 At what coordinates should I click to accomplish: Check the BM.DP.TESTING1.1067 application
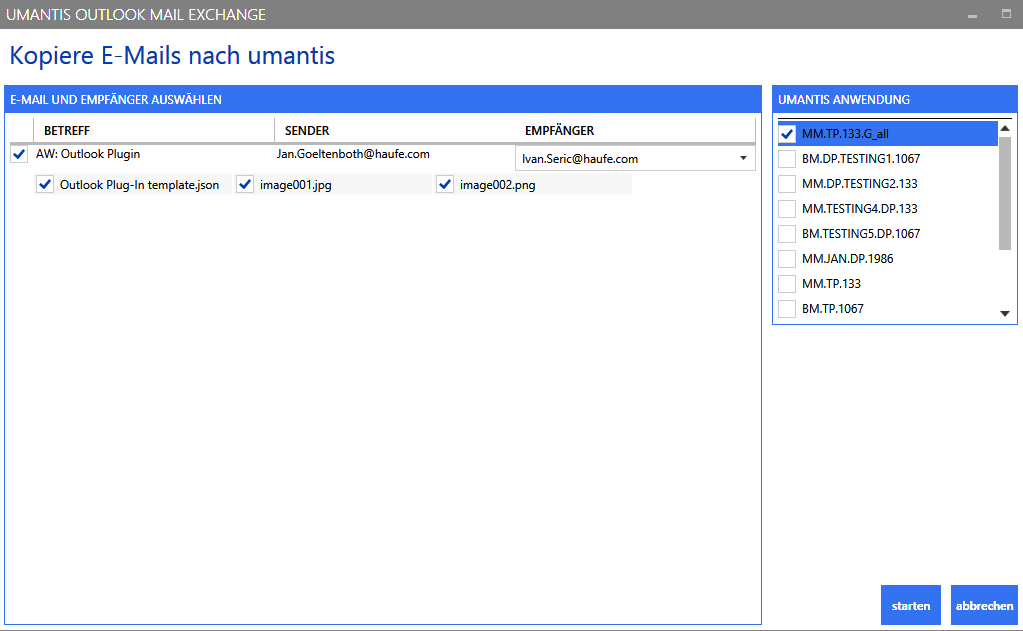point(787,159)
